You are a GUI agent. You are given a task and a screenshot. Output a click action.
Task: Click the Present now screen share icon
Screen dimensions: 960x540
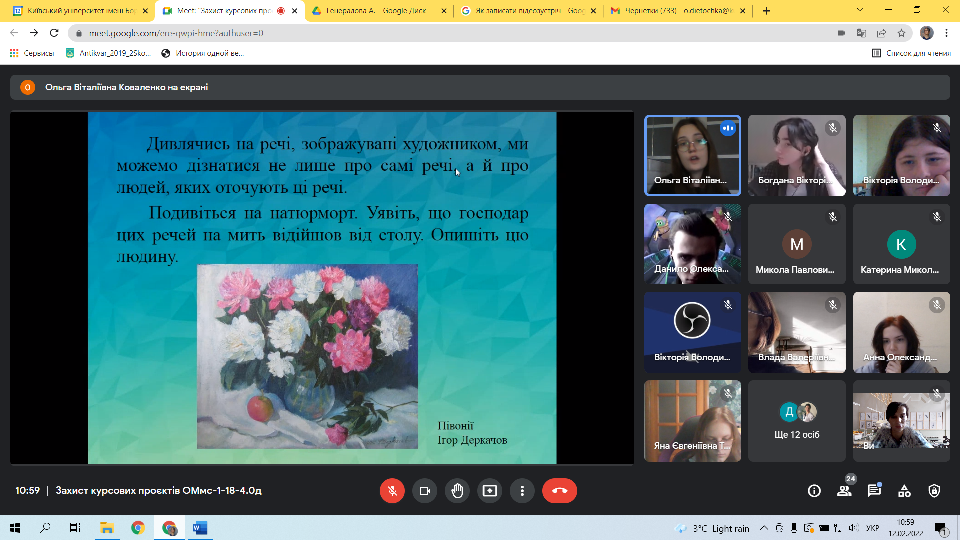[489, 491]
